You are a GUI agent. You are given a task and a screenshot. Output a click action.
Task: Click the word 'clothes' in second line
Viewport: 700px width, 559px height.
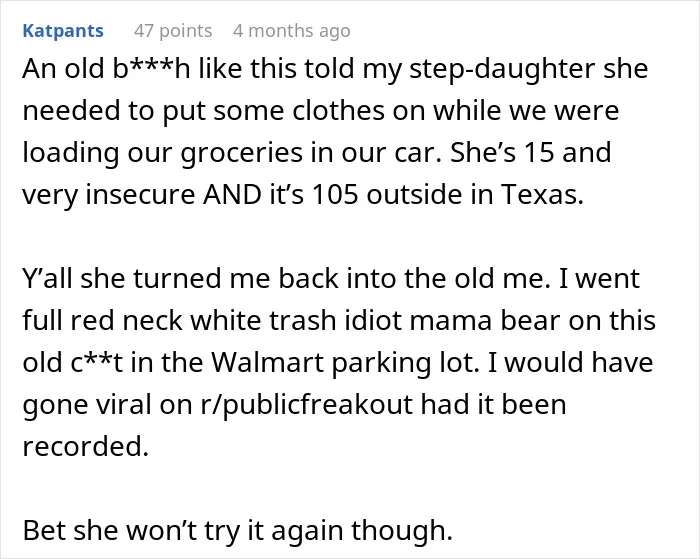[338, 111]
